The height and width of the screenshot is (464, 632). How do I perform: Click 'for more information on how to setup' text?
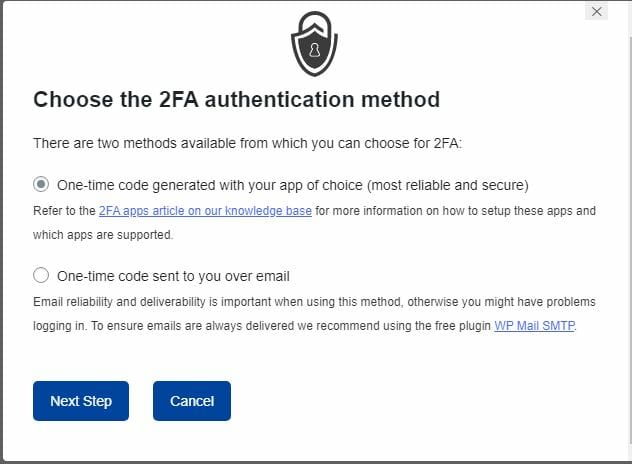[x=413, y=211]
